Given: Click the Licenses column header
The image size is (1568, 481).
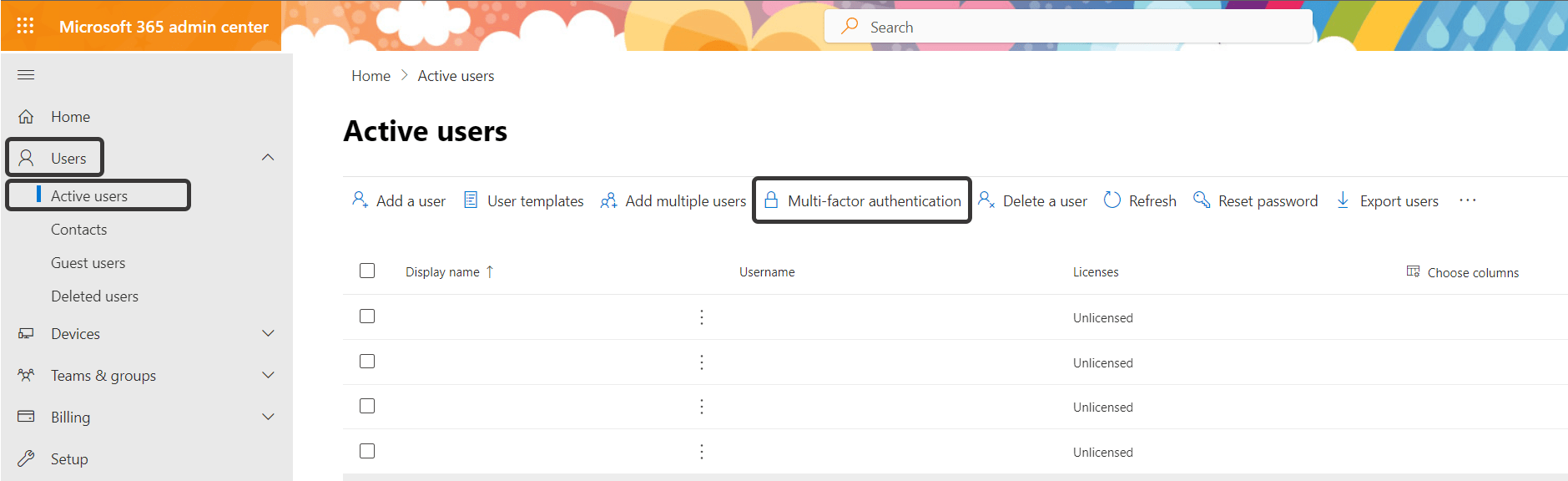Looking at the screenshot, I should tap(1096, 272).
